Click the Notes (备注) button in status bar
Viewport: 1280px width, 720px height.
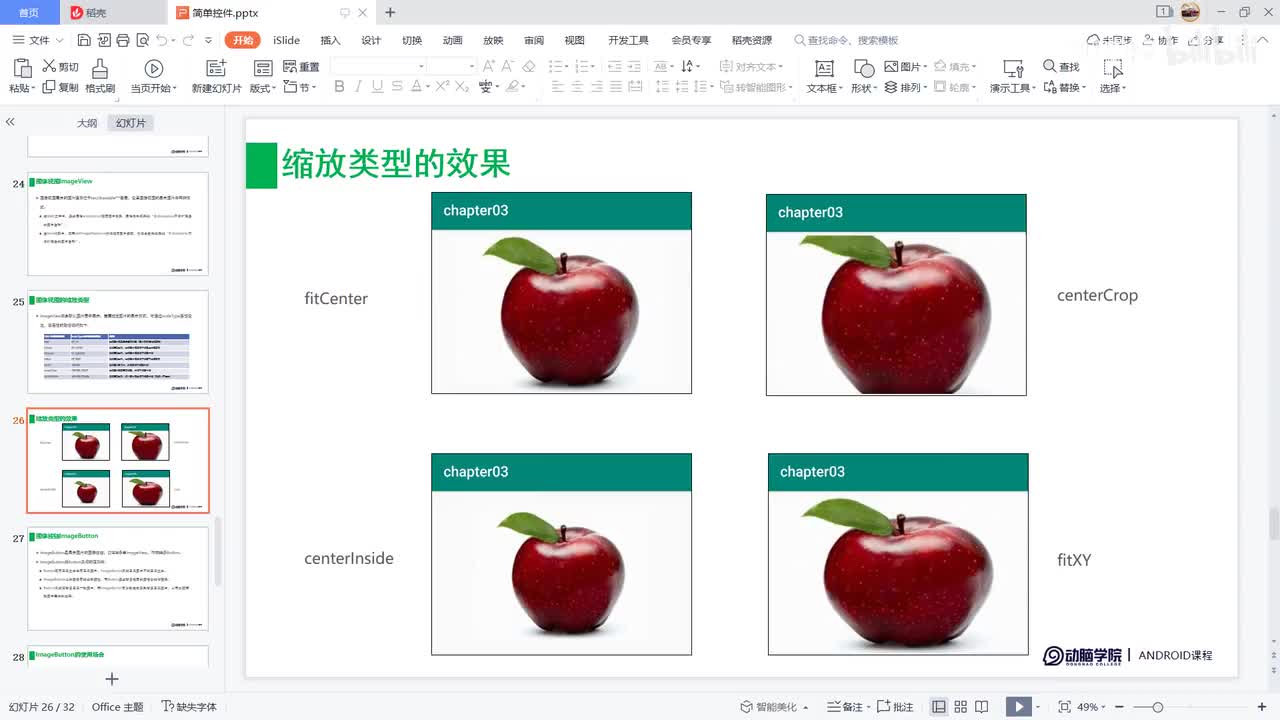click(x=846, y=707)
